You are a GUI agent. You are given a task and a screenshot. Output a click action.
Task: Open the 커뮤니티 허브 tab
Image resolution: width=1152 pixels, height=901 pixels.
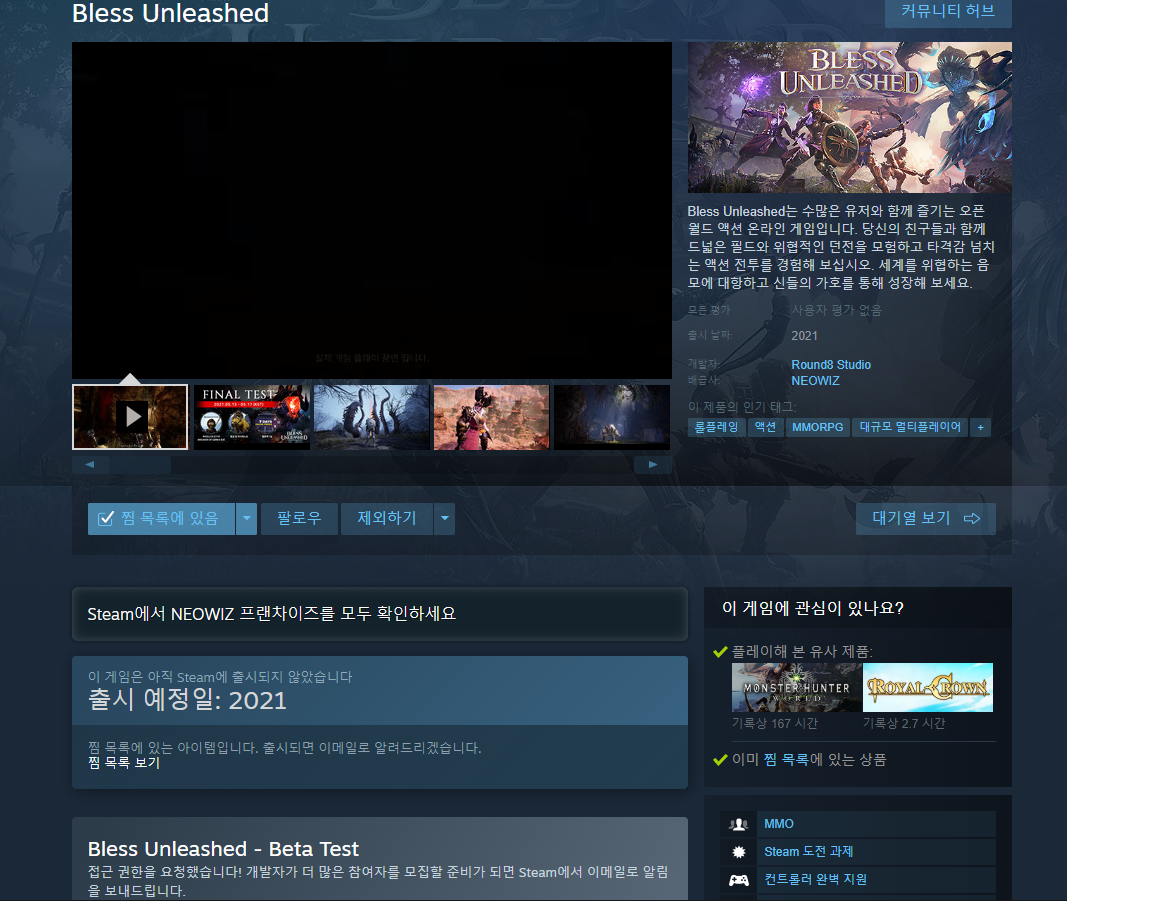948,12
